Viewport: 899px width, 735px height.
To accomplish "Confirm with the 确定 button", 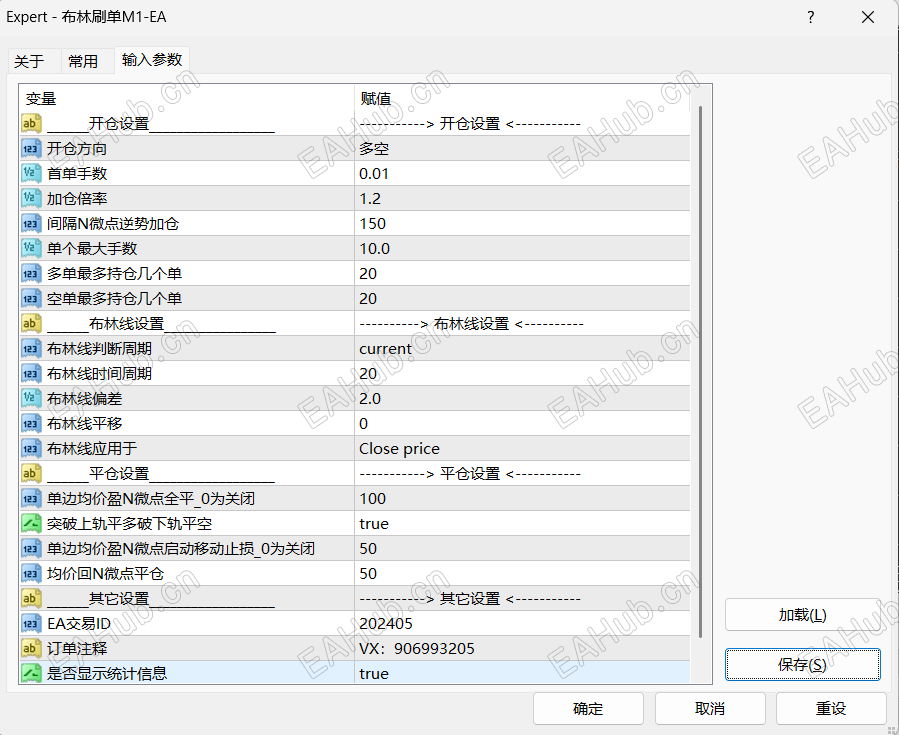I will click(x=588, y=709).
